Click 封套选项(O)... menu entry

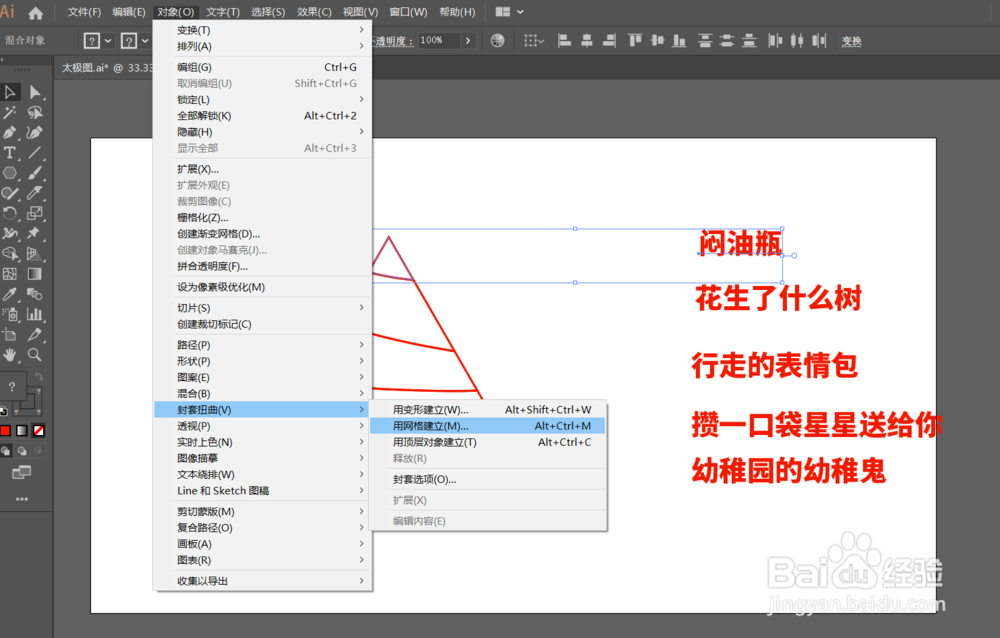coord(487,480)
